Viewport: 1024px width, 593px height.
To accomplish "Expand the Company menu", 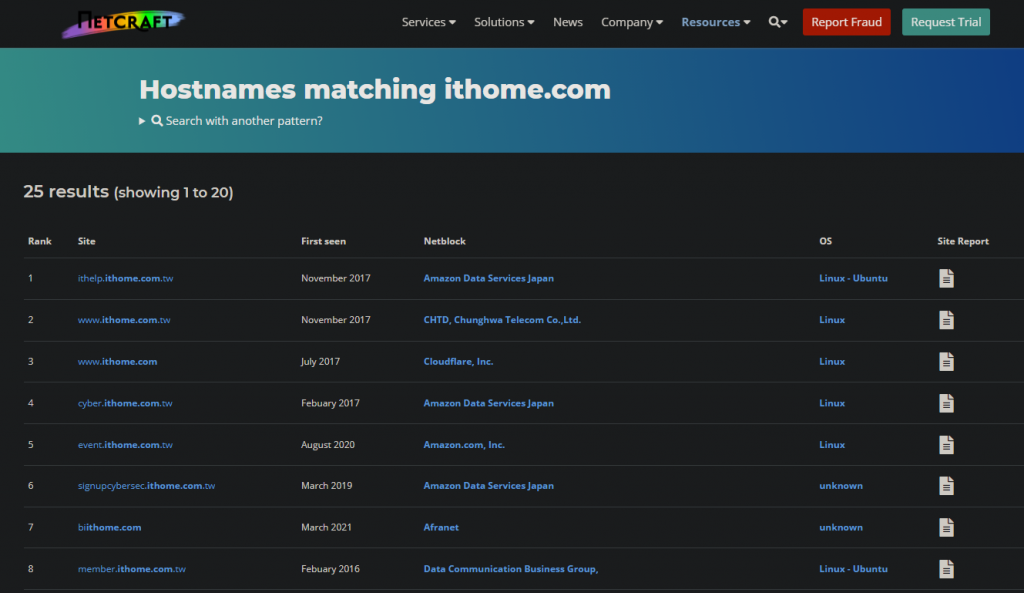I will 632,22.
